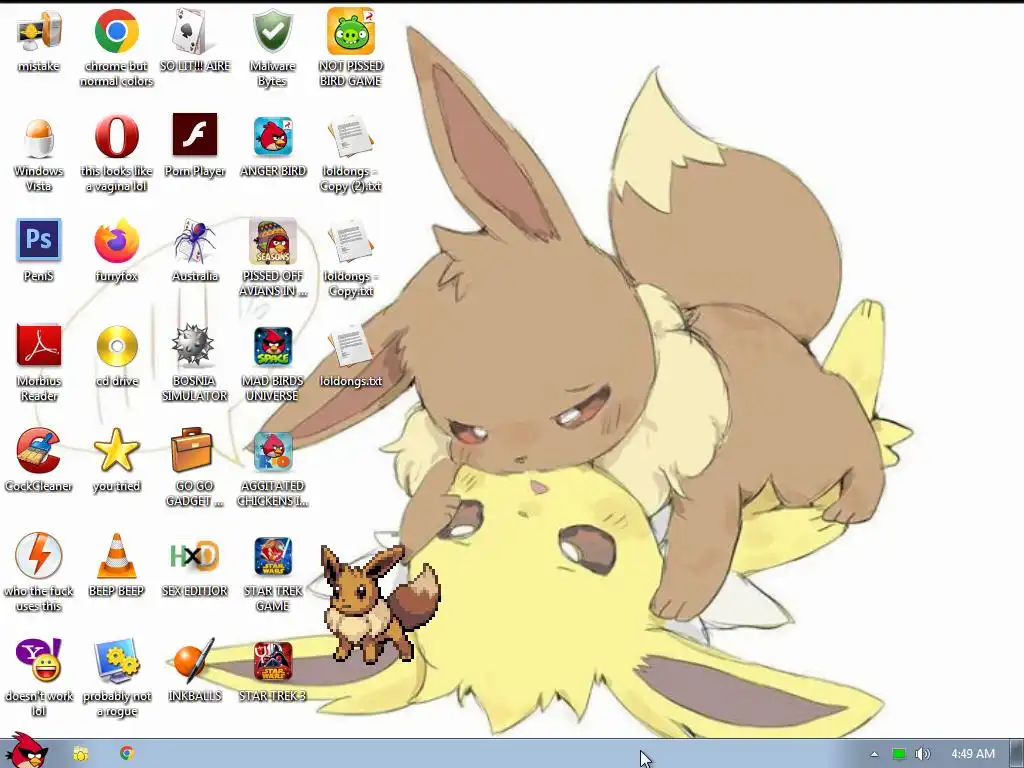Select 'probably not a rogue' gears icon
This screenshot has height=768, width=1024.
point(117,661)
